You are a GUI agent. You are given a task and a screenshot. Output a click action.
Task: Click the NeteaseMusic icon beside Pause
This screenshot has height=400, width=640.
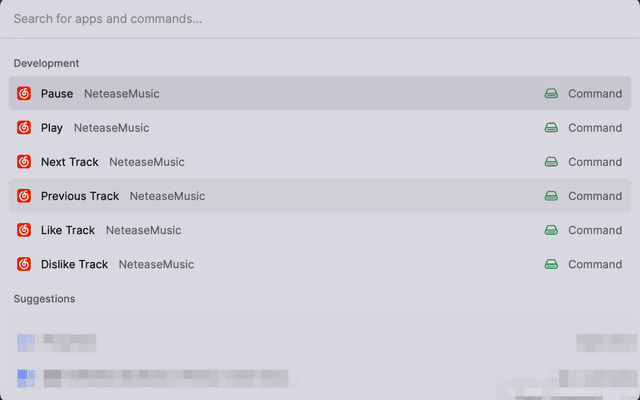[24, 94]
